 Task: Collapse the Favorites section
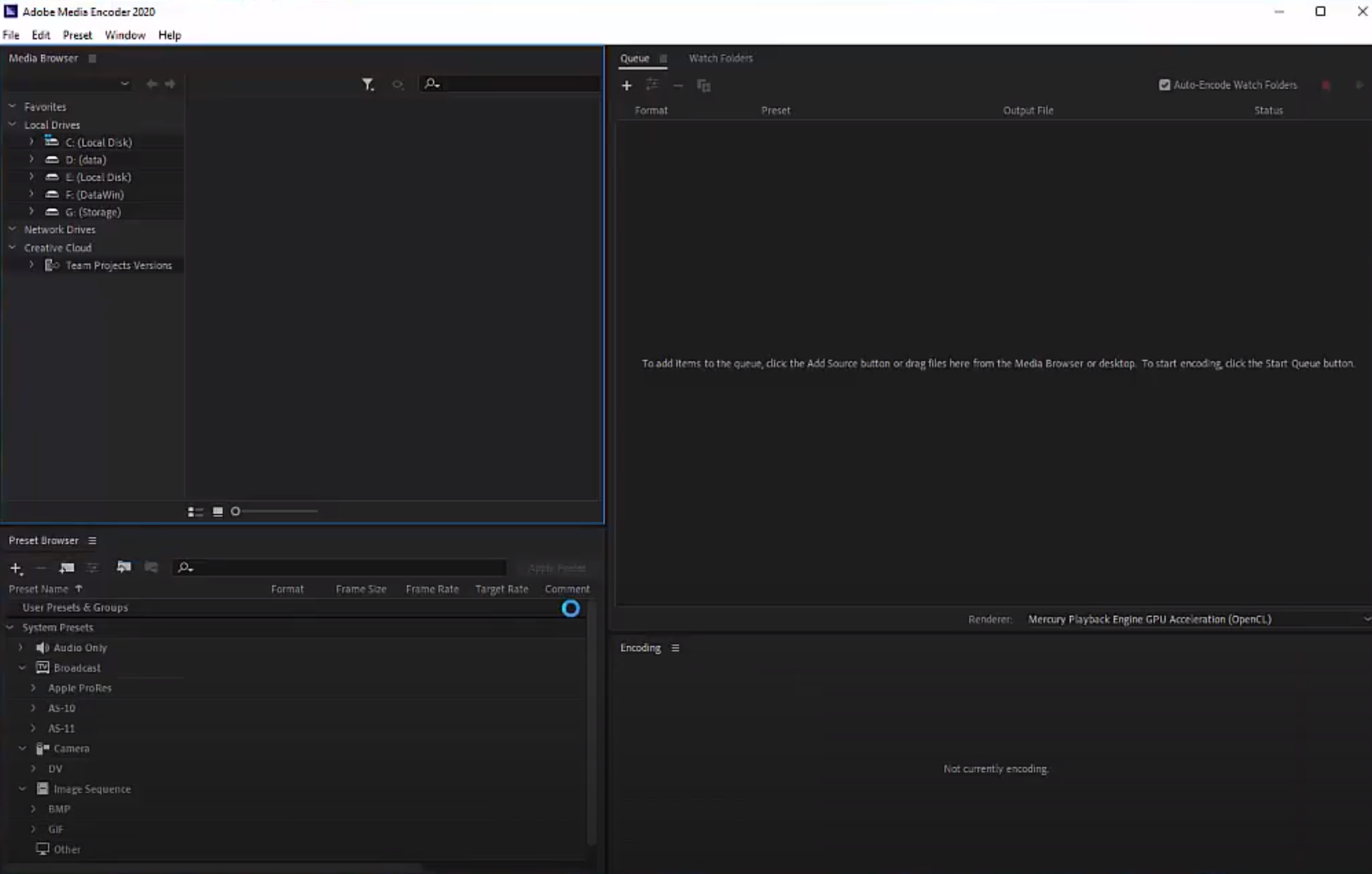click(x=12, y=106)
